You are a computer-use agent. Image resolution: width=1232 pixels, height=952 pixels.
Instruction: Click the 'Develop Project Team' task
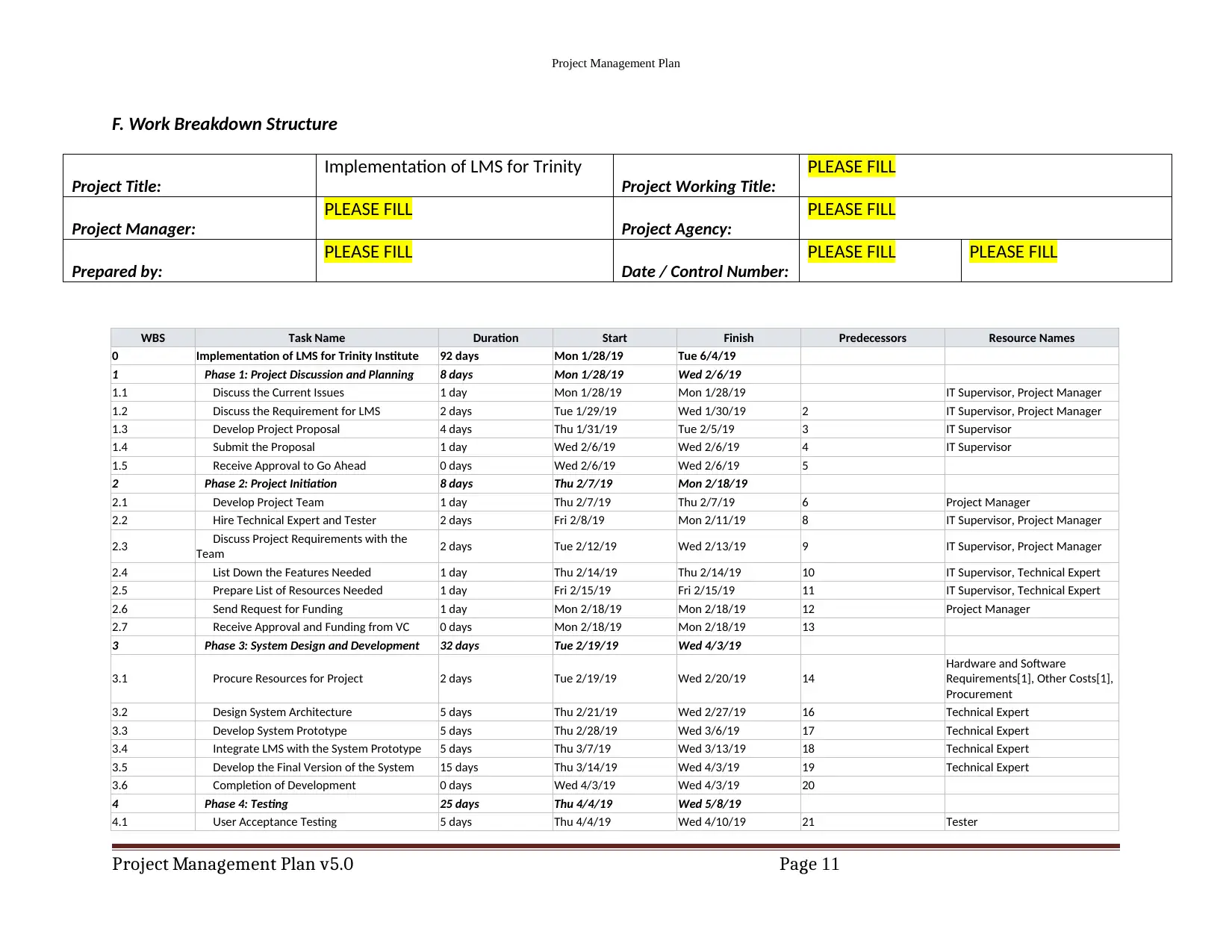pyautogui.click(x=268, y=503)
